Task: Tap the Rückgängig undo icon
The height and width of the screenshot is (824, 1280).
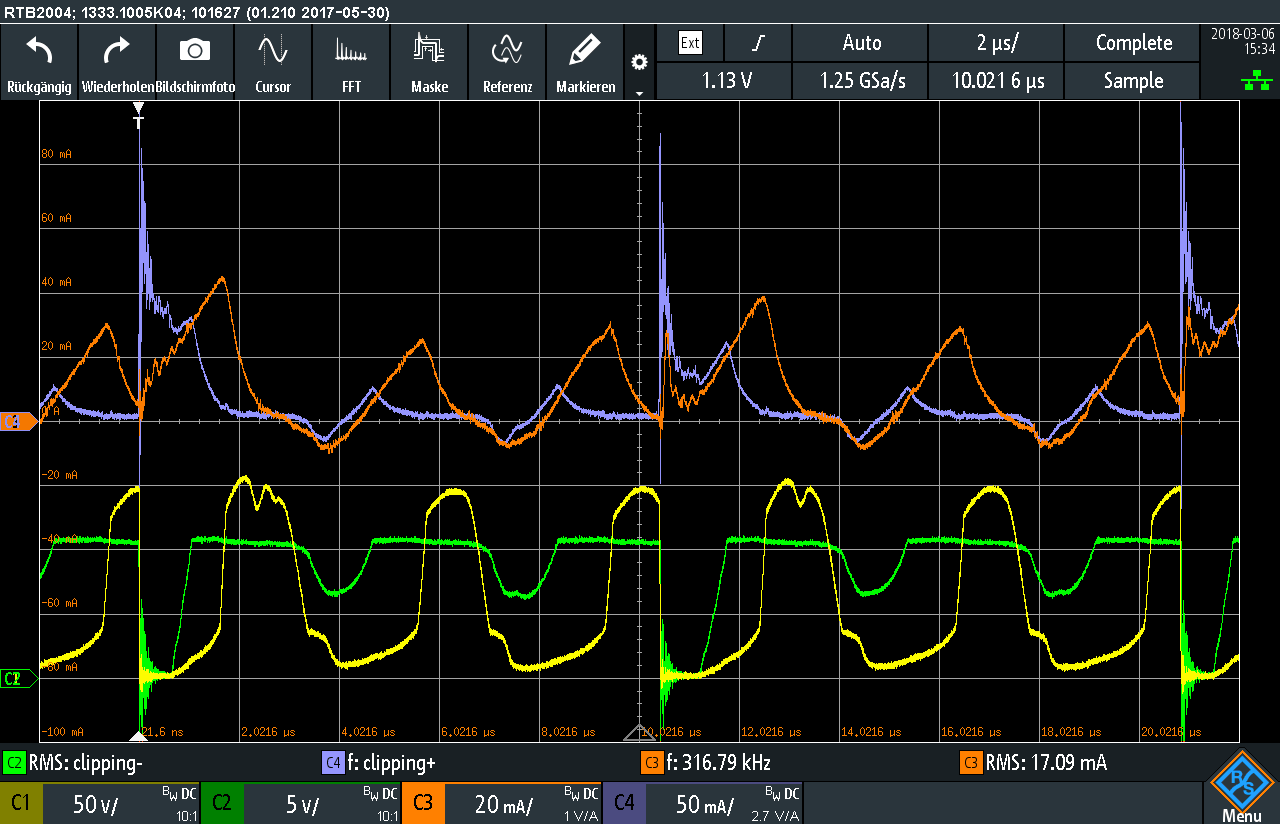Action: [39, 62]
